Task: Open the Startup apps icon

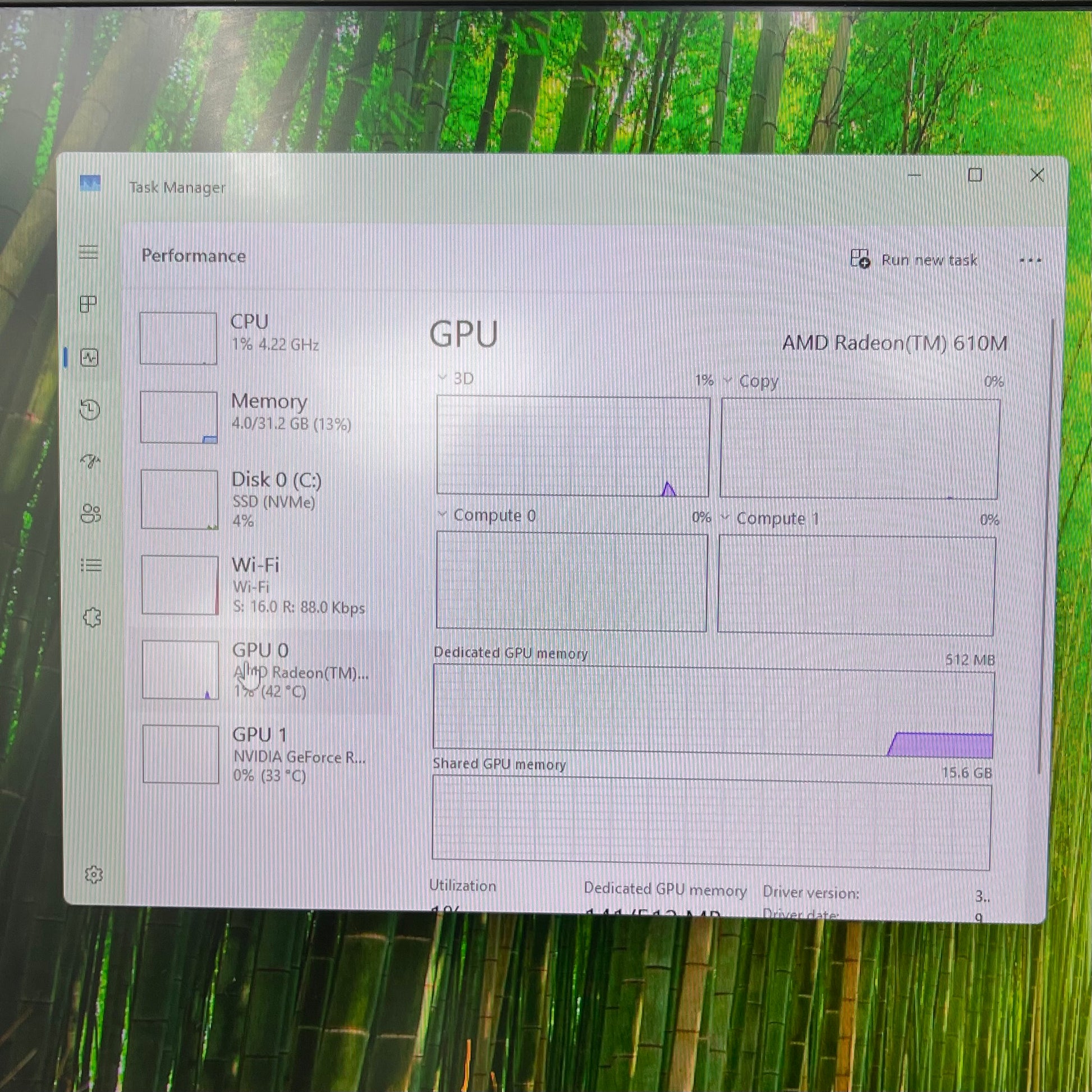Action: pos(90,462)
